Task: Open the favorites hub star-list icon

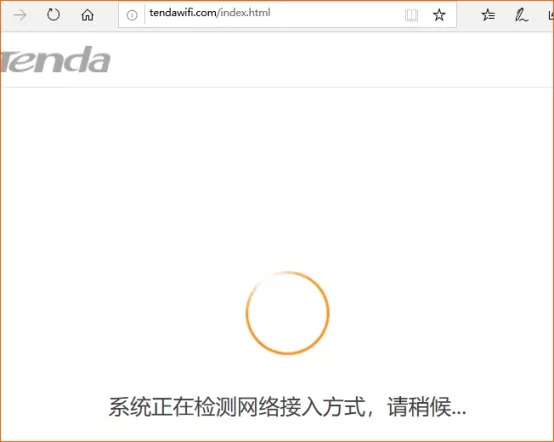Action: pyautogui.click(x=488, y=15)
